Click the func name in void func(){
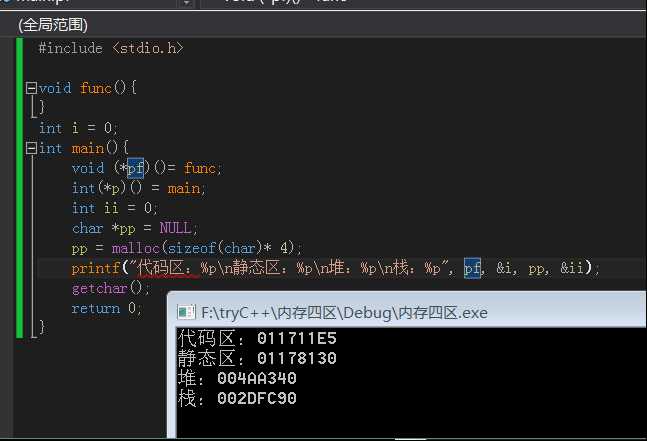This screenshot has height=441, width=647. [x=96, y=88]
